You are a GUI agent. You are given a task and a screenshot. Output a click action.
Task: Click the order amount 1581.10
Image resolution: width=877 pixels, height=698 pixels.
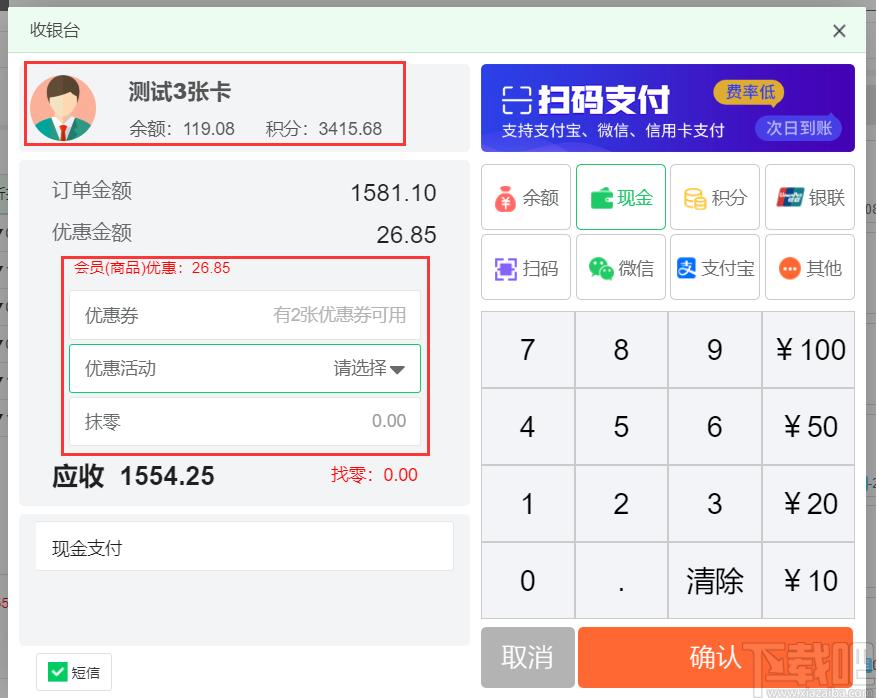[393, 193]
